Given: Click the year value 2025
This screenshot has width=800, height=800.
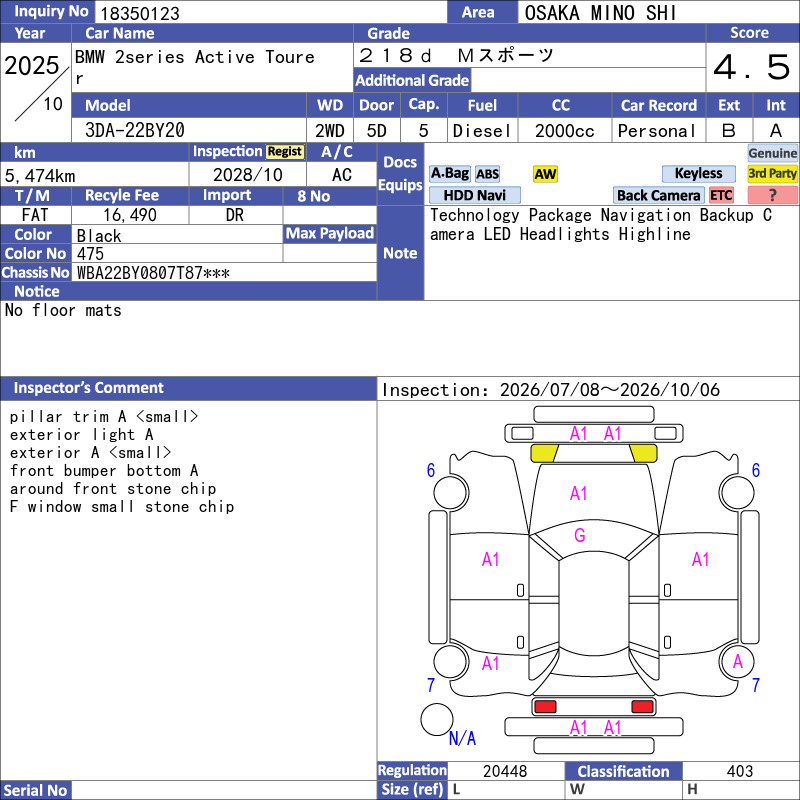Looking at the screenshot, I should tap(32, 66).
